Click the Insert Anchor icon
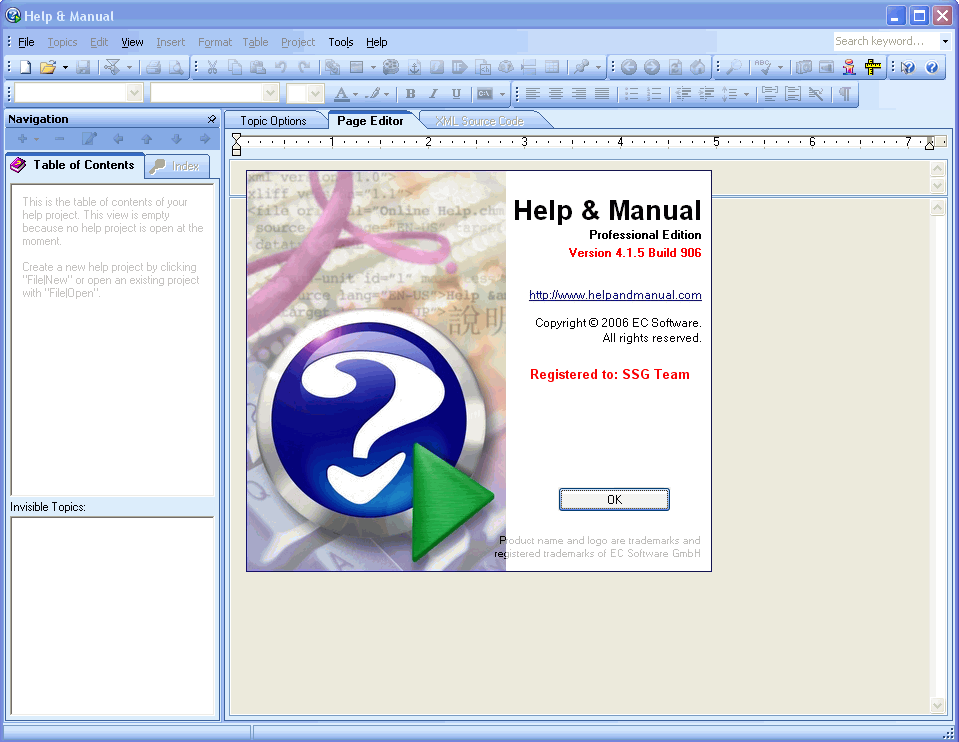This screenshot has width=959, height=742. (415, 67)
